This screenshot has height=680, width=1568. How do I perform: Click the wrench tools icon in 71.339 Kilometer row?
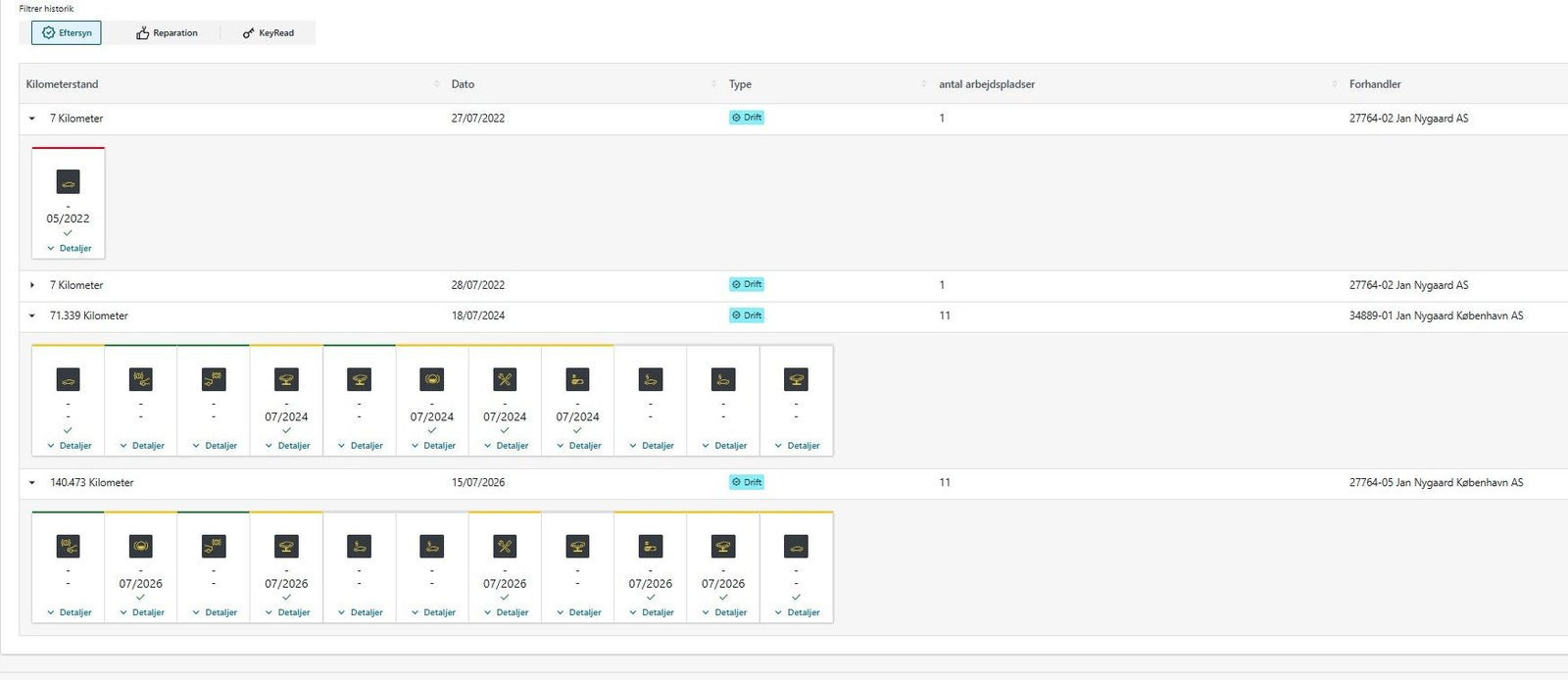tap(505, 380)
